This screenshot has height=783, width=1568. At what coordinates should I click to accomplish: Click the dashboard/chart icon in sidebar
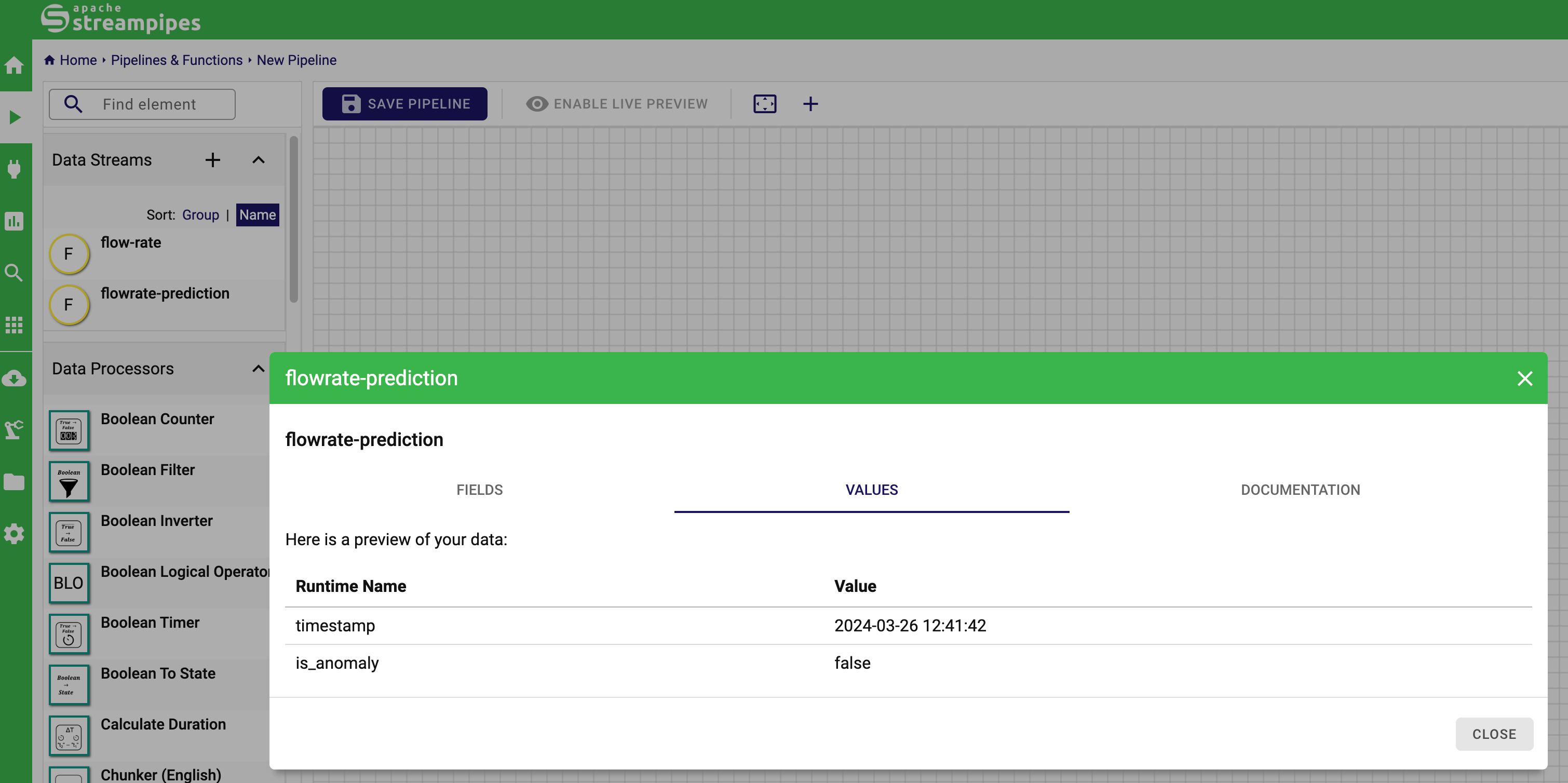pyautogui.click(x=15, y=221)
